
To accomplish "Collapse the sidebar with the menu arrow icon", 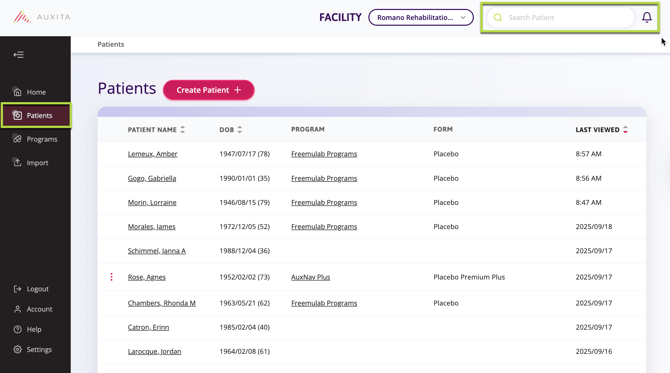I will pyautogui.click(x=18, y=55).
